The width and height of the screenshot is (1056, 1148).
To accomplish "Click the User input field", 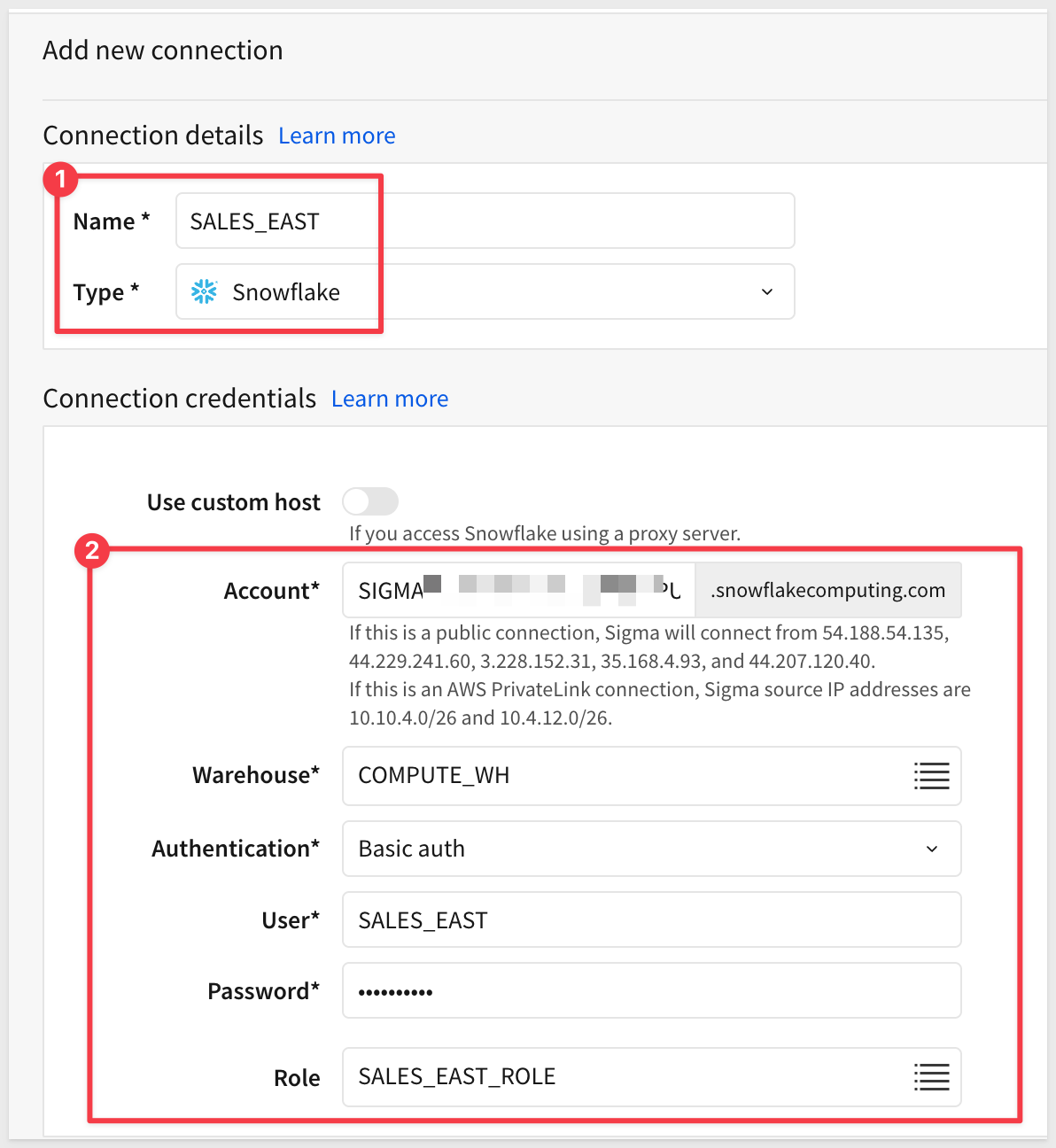I will 651,919.
